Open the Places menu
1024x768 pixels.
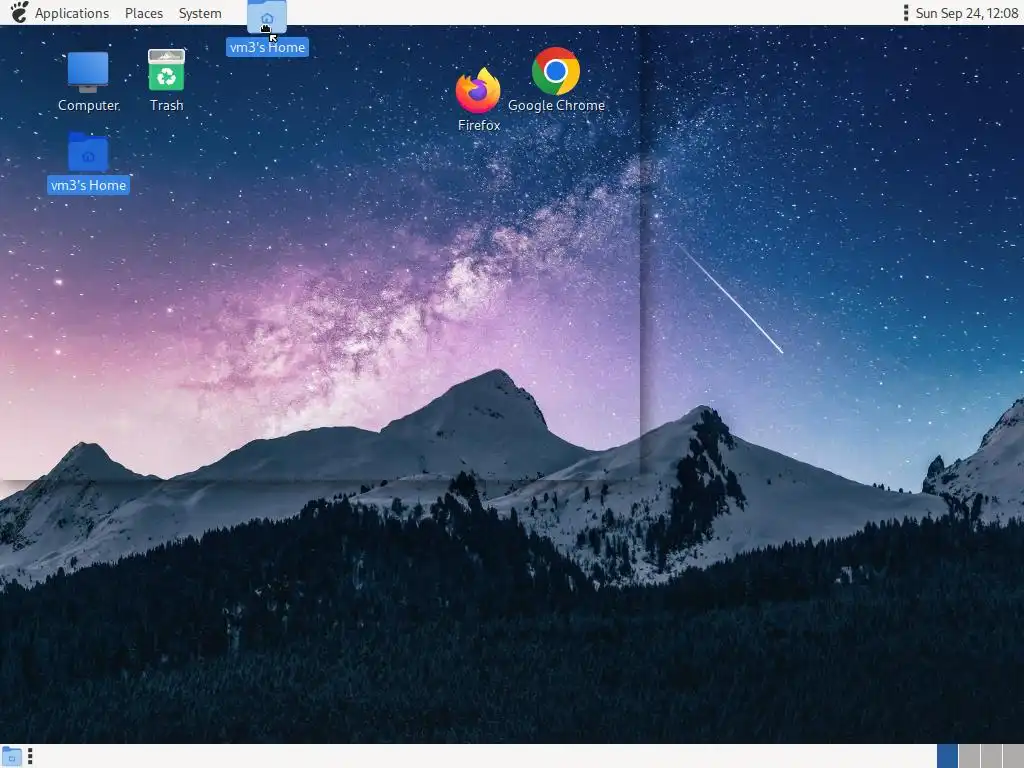(144, 13)
